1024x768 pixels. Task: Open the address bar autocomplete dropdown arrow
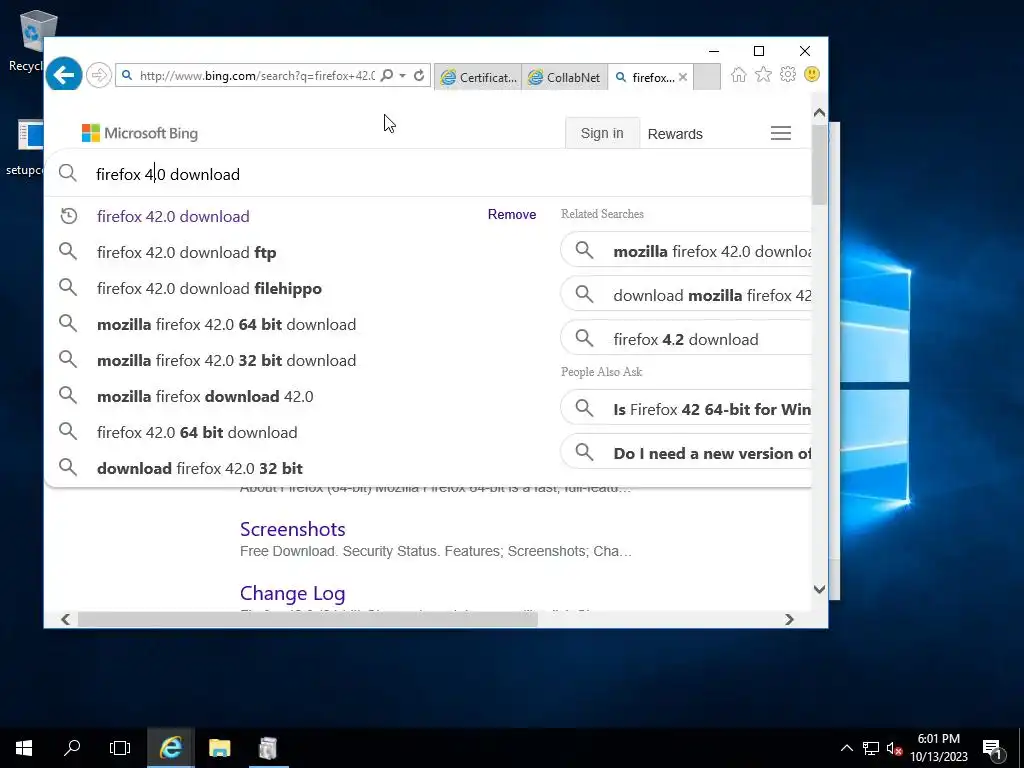(403, 76)
